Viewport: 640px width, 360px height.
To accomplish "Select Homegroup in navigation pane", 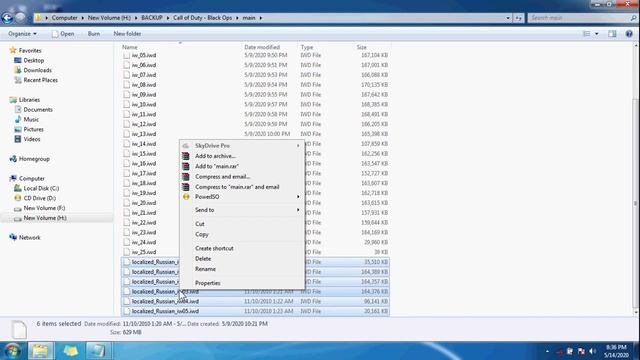I will tap(34, 159).
